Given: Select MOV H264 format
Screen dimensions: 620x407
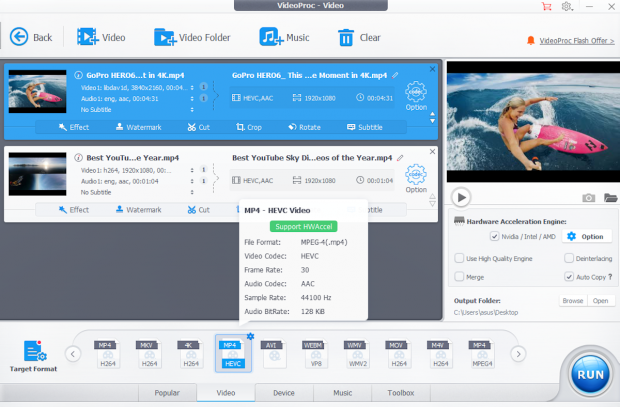Looking at the screenshot, I should coord(399,353).
